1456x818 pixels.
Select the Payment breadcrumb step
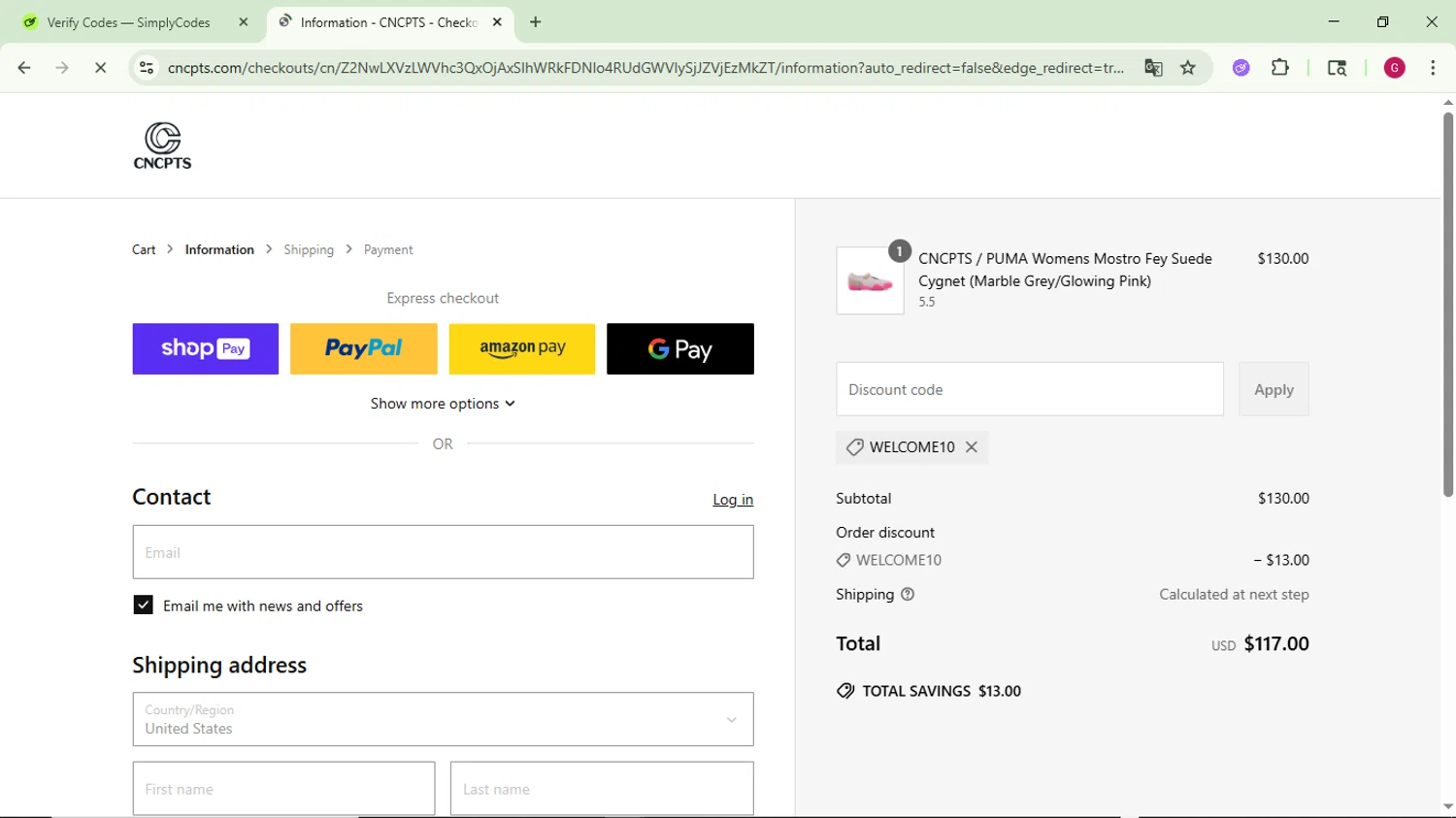coord(388,249)
